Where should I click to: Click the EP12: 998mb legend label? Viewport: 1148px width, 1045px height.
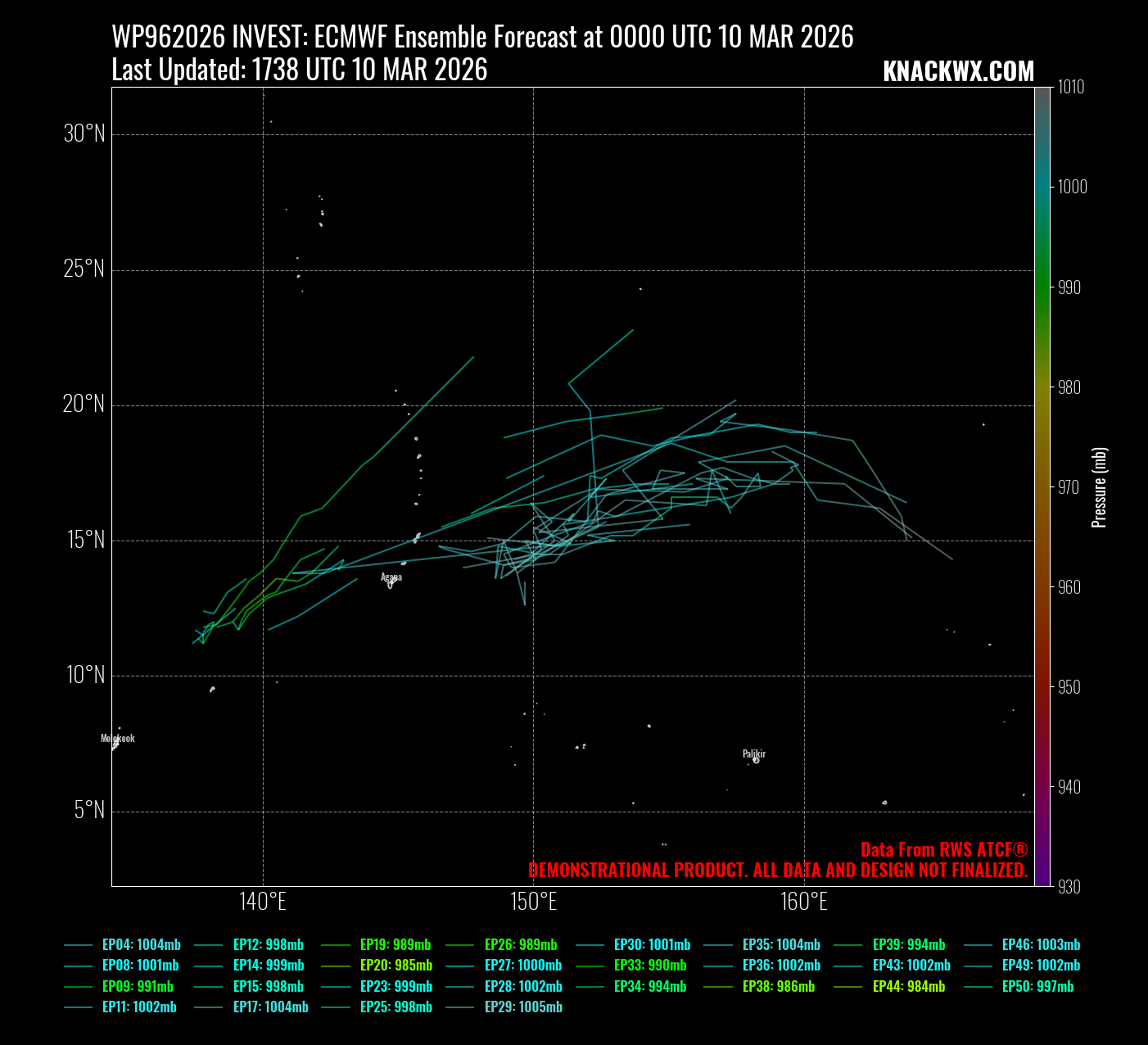268,944
